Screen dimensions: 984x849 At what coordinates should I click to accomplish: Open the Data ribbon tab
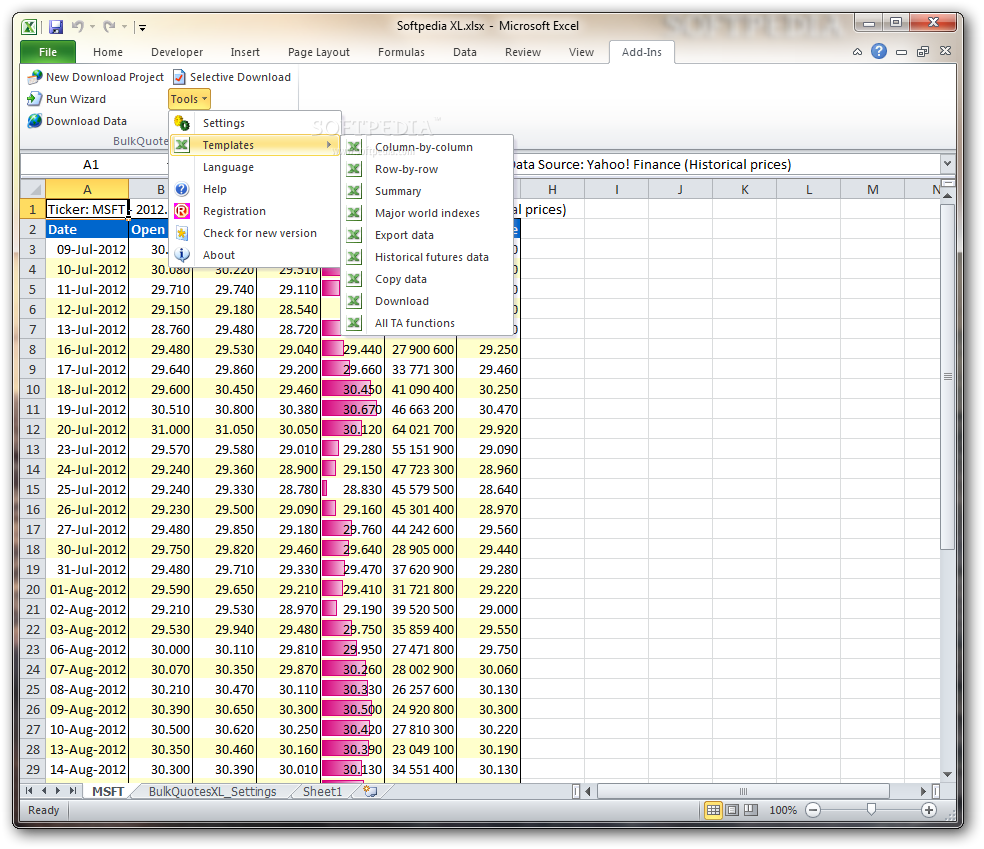(x=464, y=52)
